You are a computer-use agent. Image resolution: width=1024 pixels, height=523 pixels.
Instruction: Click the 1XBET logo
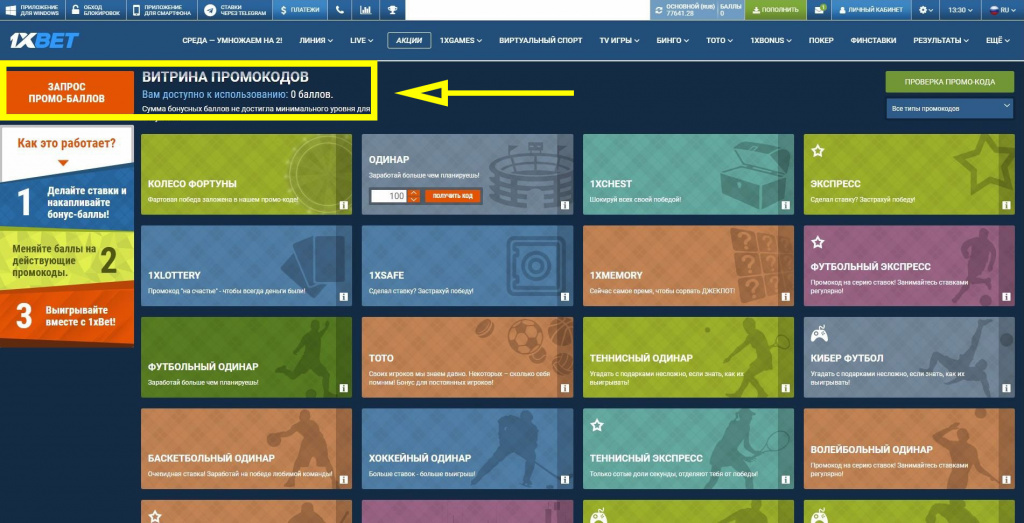coord(44,40)
